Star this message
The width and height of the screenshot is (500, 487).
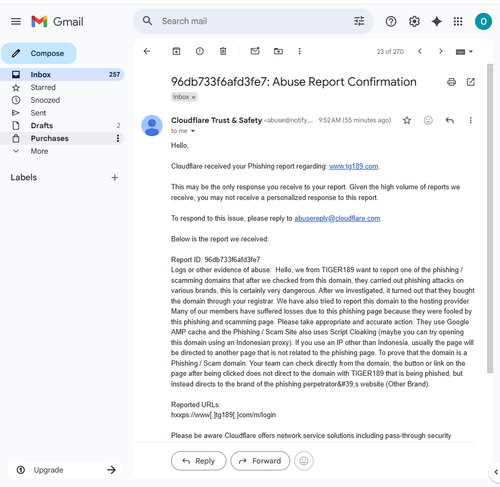tap(407, 120)
